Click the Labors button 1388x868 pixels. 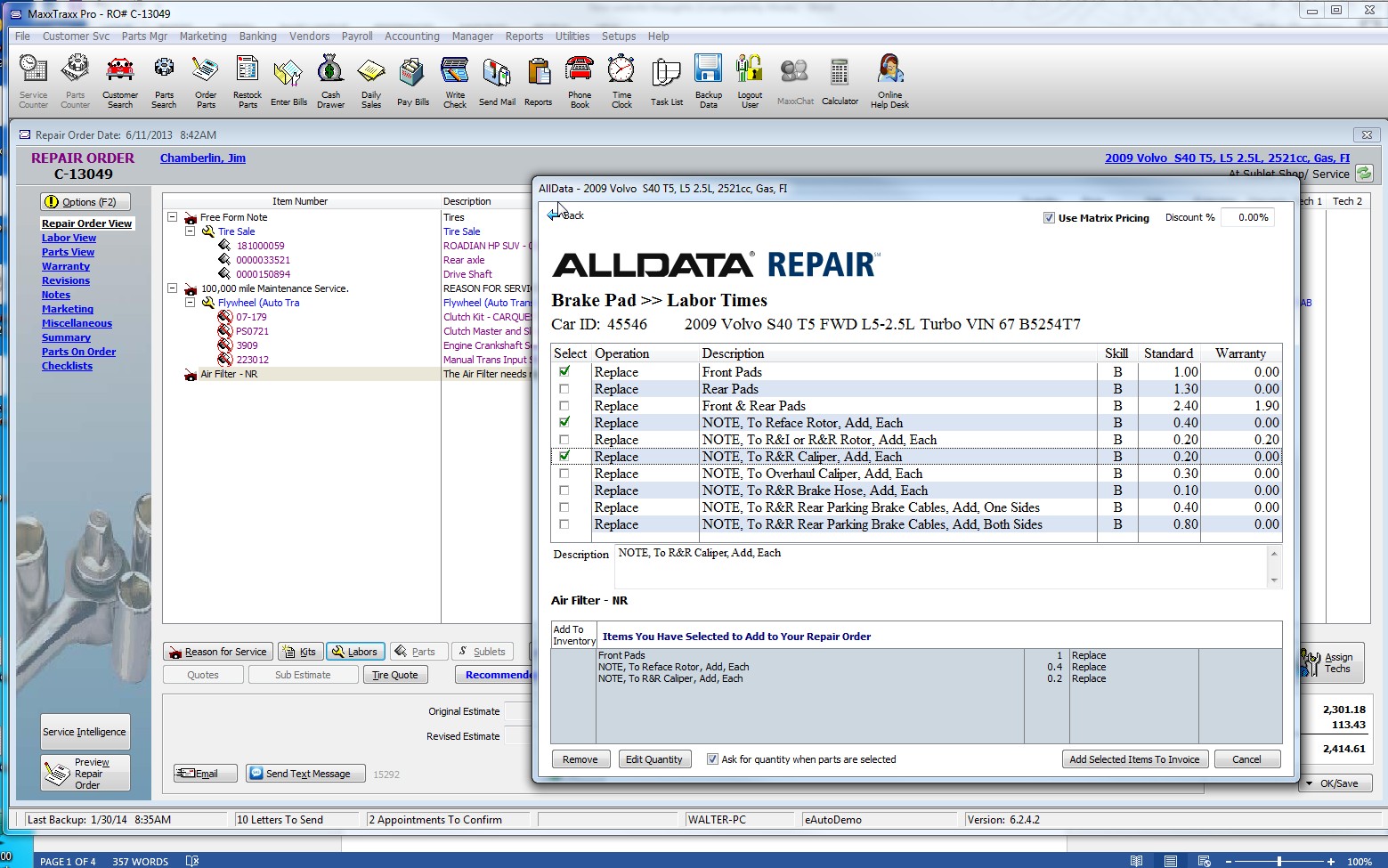tap(355, 652)
